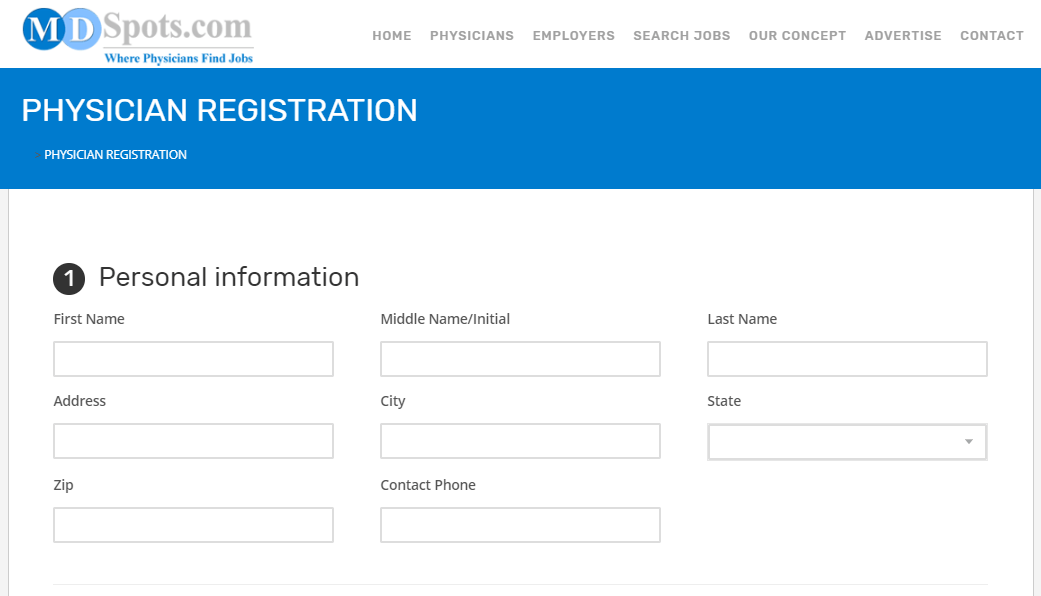
Task: Select the Last Name text field
Action: (x=847, y=359)
